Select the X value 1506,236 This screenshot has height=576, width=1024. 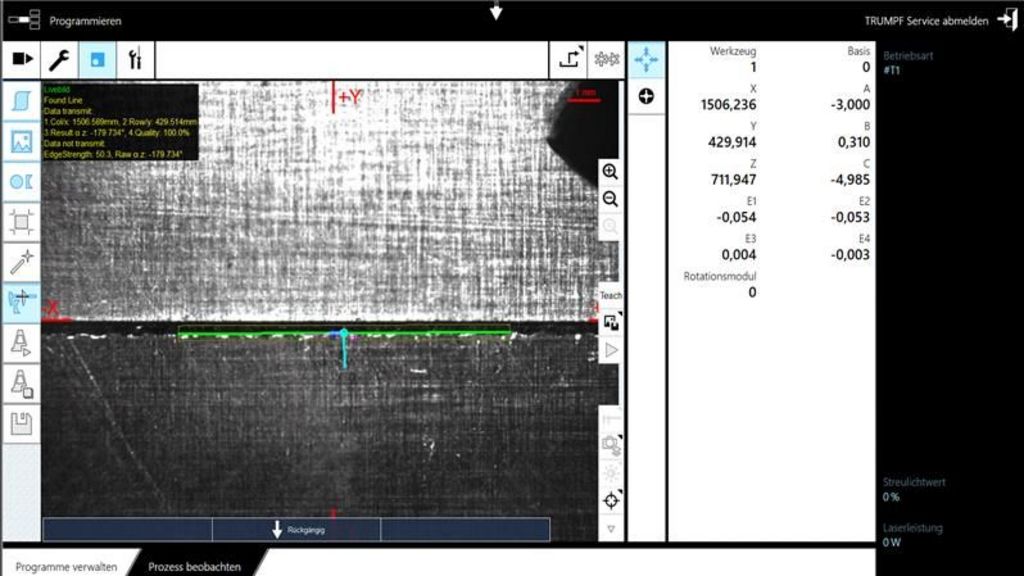tap(728, 105)
